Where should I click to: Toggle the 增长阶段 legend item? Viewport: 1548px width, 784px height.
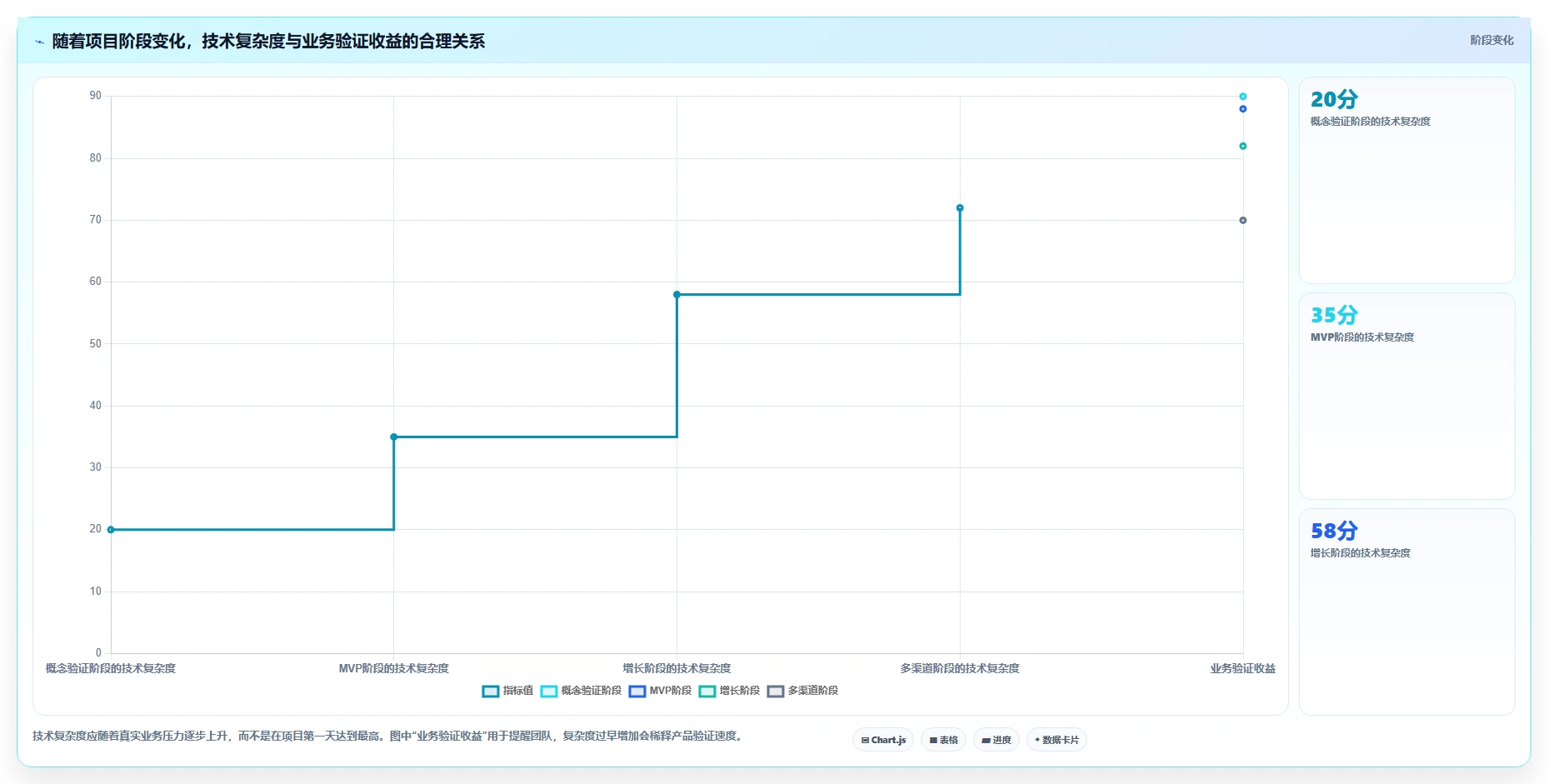coord(729,691)
